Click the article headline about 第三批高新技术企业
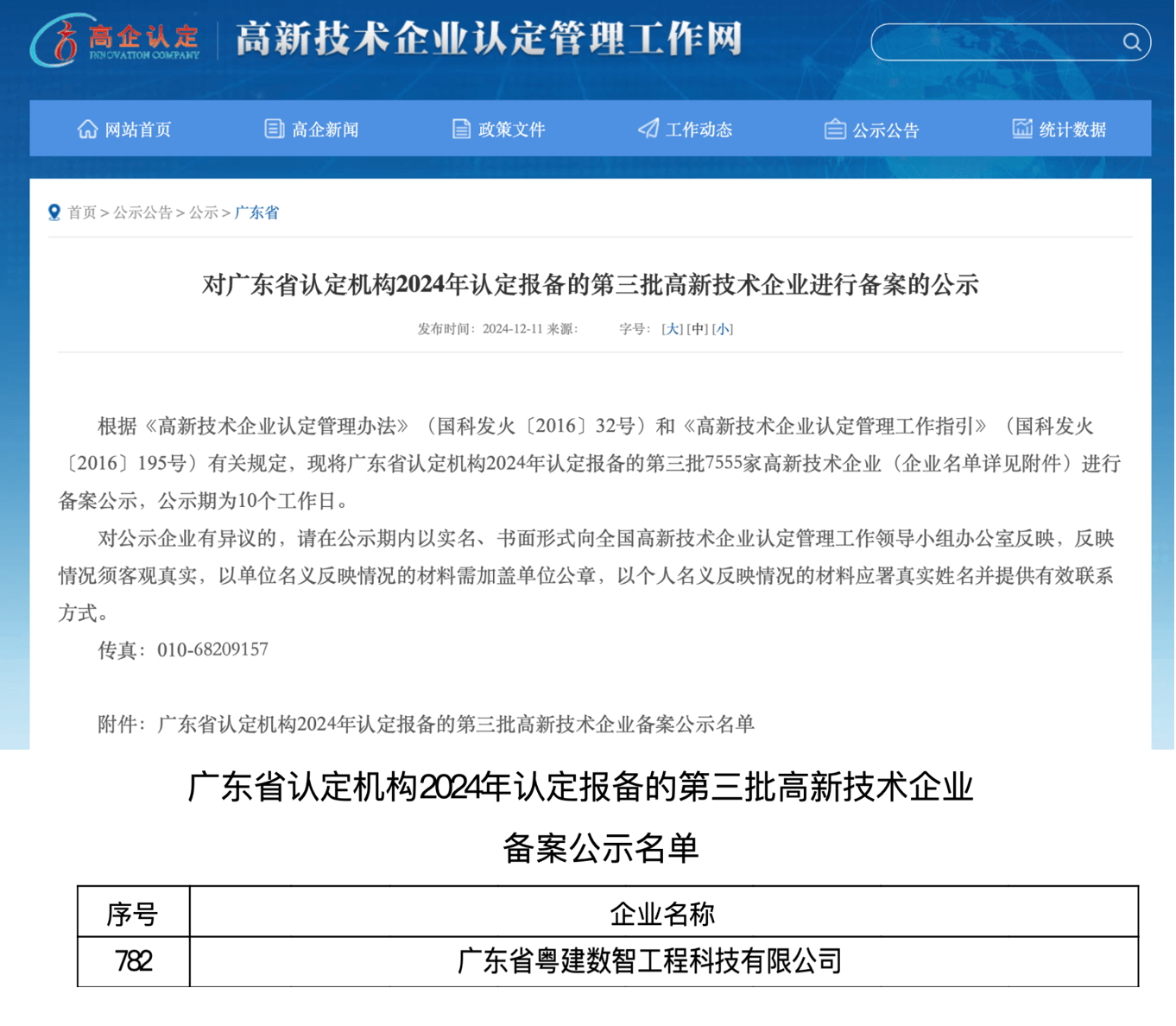The width and height of the screenshot is (1176, 1026). [591, 284]
